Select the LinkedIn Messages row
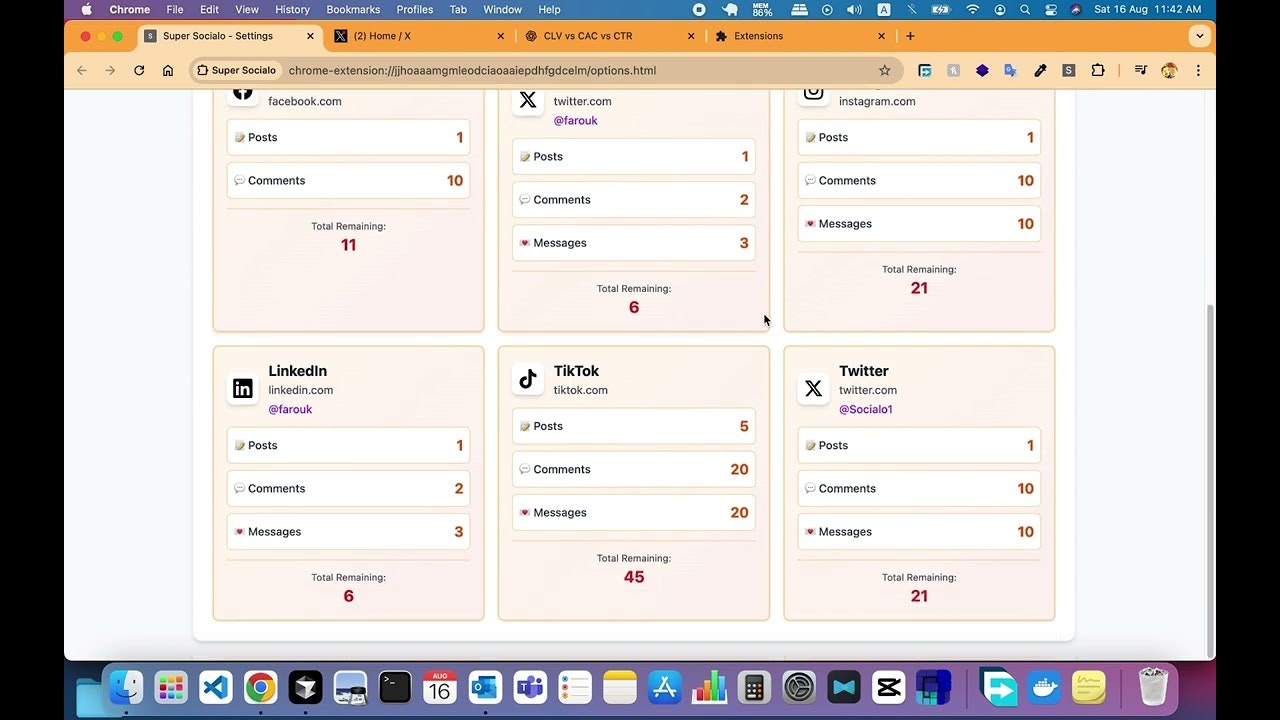 (348, 531)
